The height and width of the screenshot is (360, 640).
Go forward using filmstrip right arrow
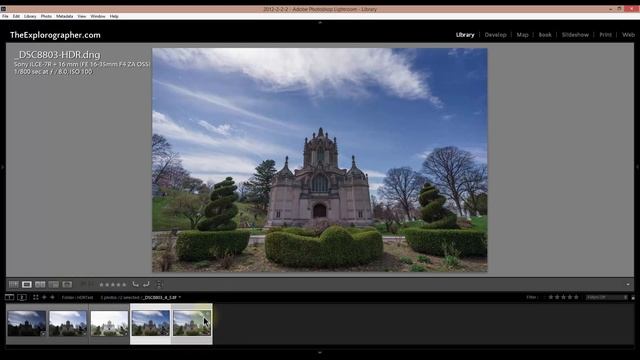pyautogui.click(x=52, y=297)
